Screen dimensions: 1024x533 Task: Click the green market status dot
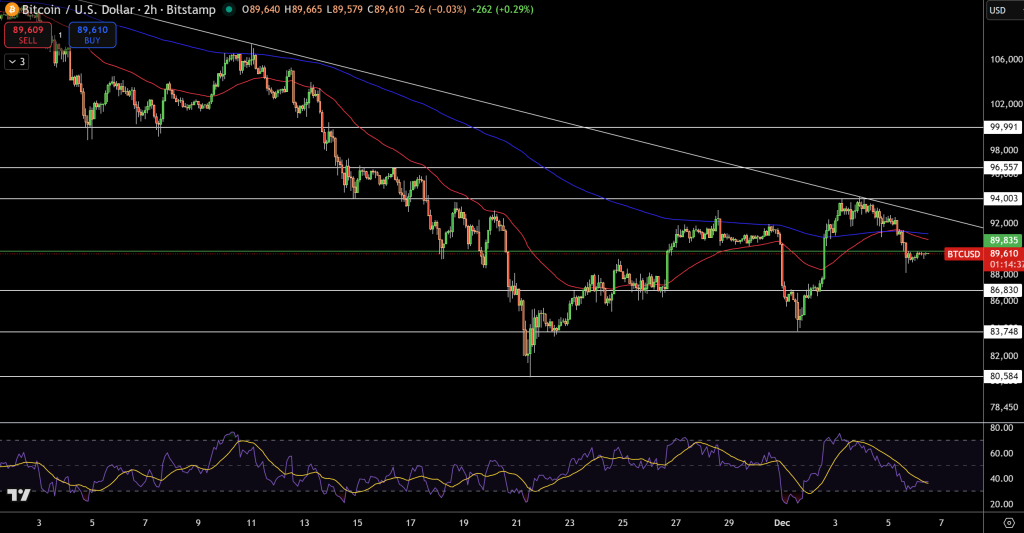tap(229, 10)
